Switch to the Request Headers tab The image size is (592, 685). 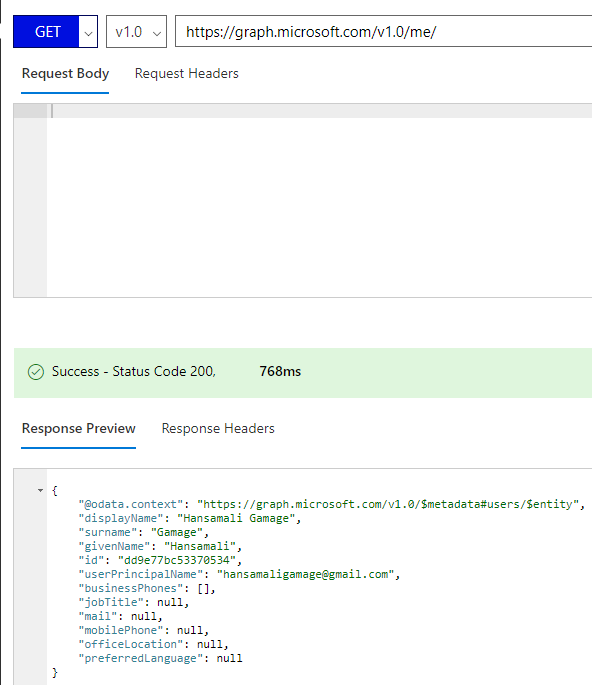tap(187, 73)
